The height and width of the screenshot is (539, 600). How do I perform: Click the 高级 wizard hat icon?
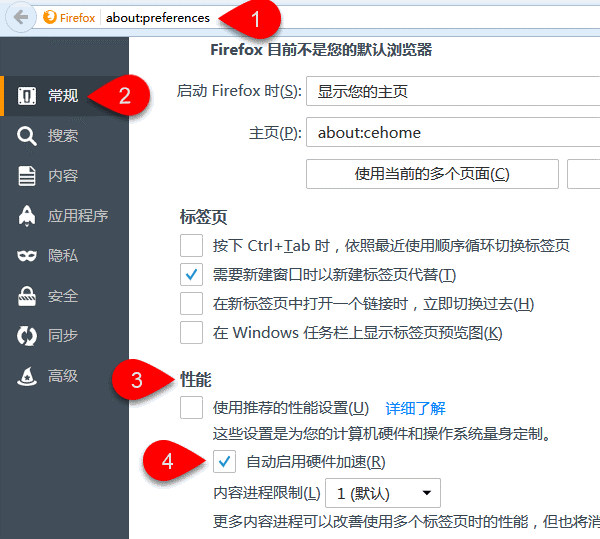click(x=27, y=376)
